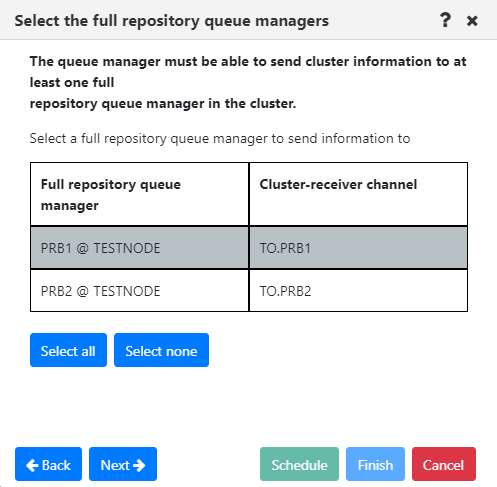Go back with the Back button
This screenshot has width=497, height=487.
[x=48, y=464]
